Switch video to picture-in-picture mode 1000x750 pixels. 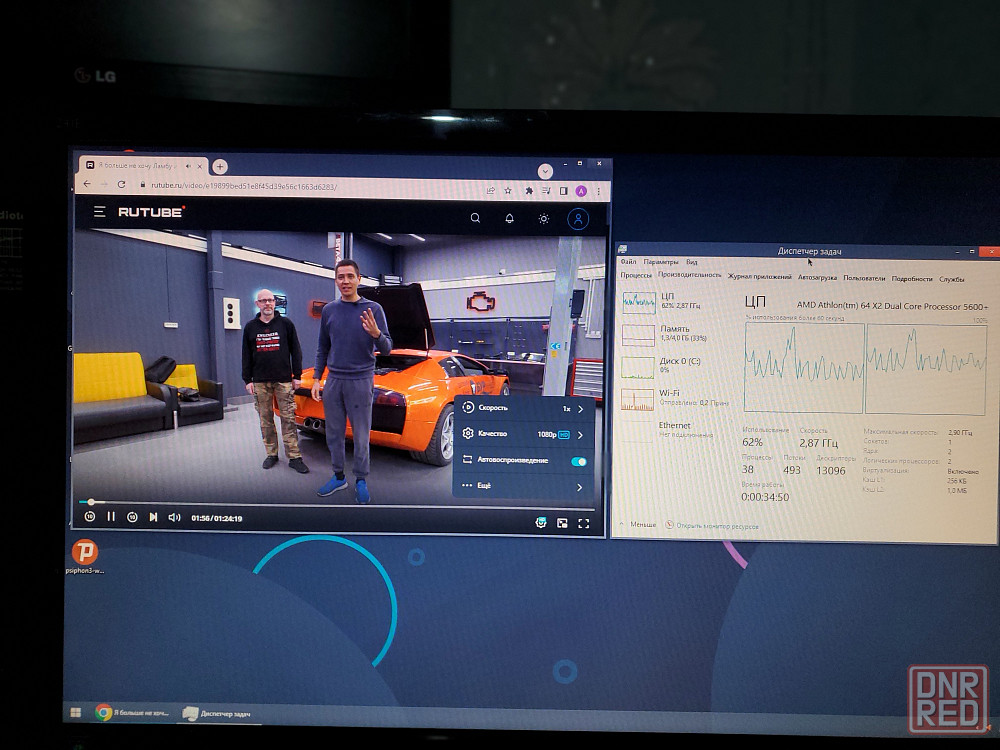562,523
